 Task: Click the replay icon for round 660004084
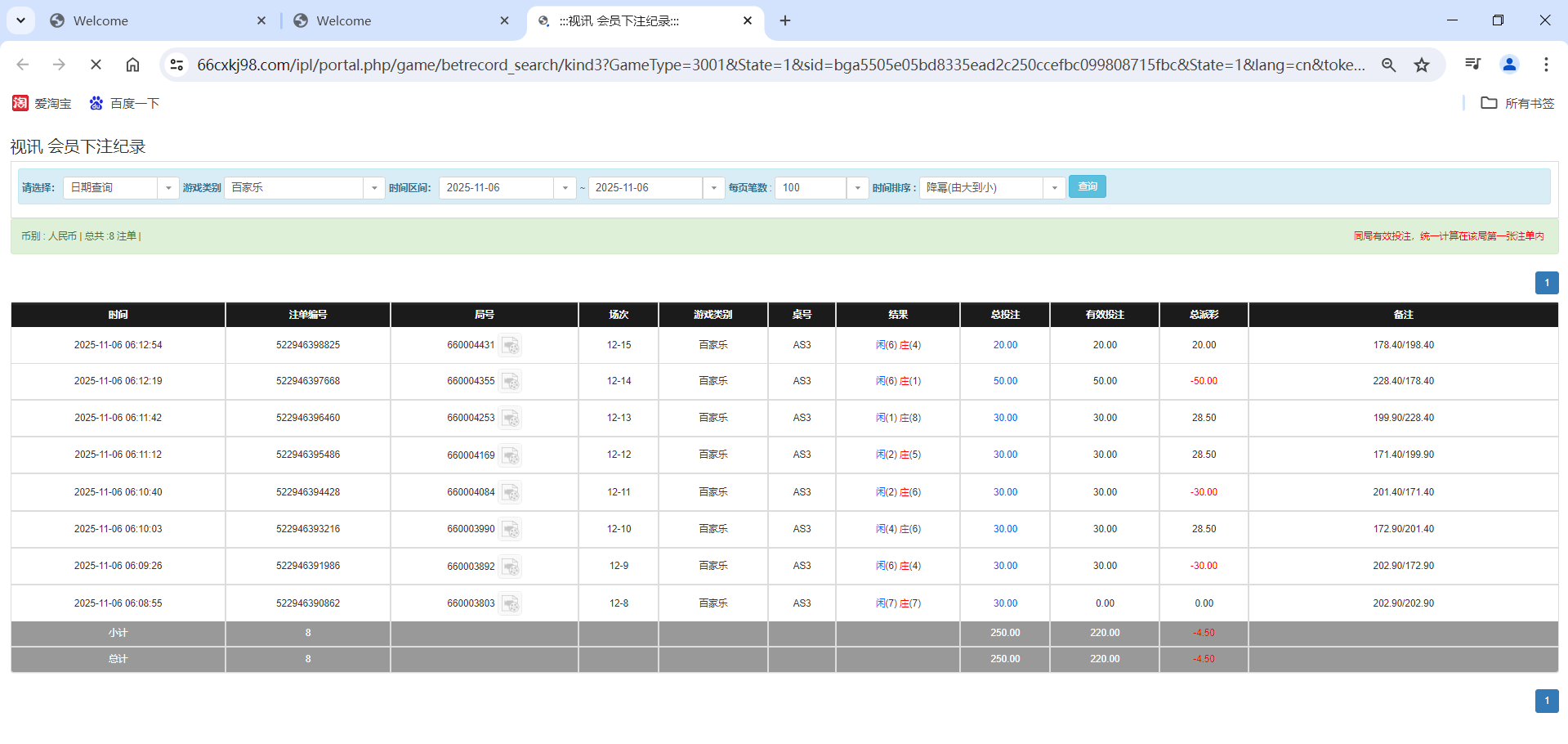(511, 492)
